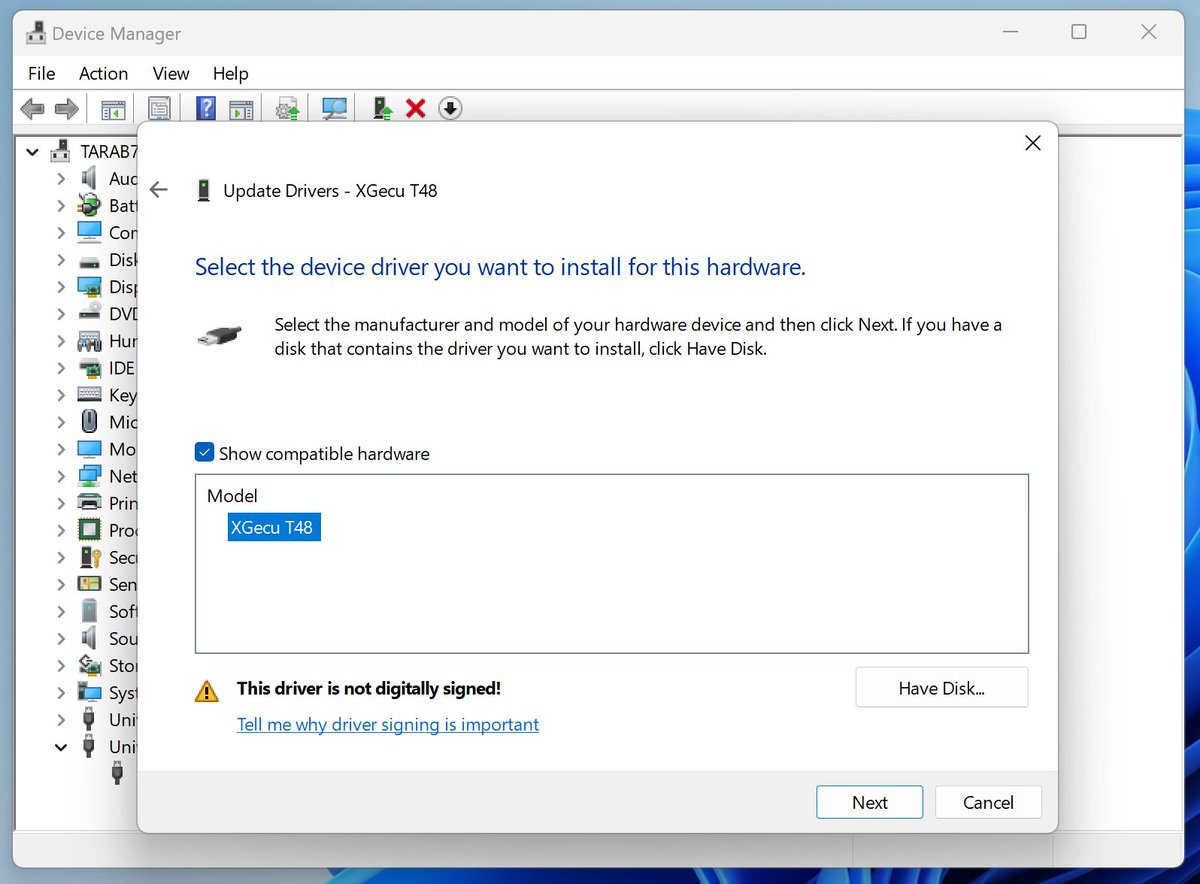
Task: Expand the Soft tree node chevron
Action: pyautogui.click(x=61, y=611)
